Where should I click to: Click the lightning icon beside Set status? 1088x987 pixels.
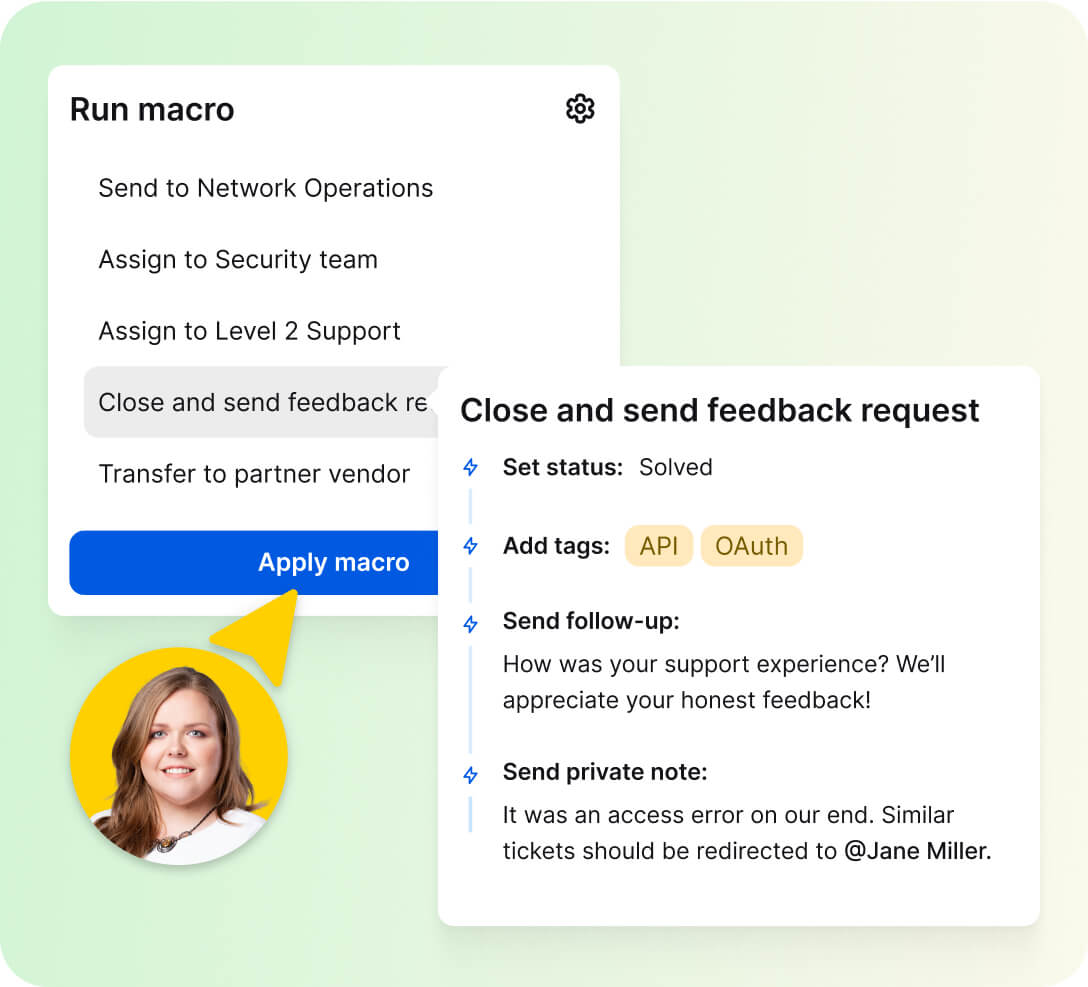(470, 467)
